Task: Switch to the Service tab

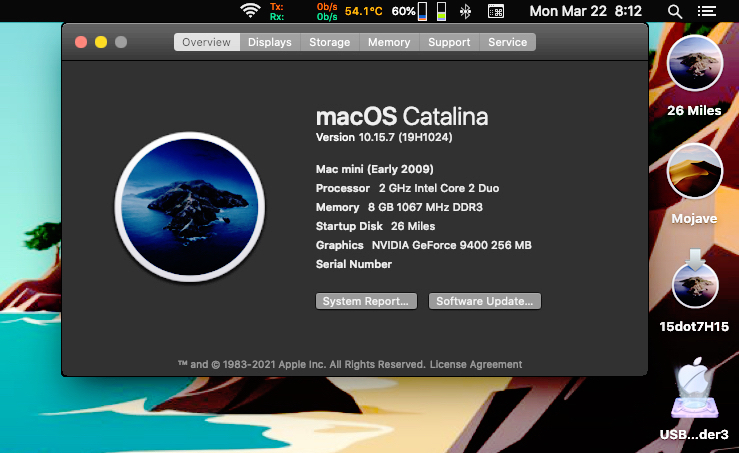Action: [508, 42]
